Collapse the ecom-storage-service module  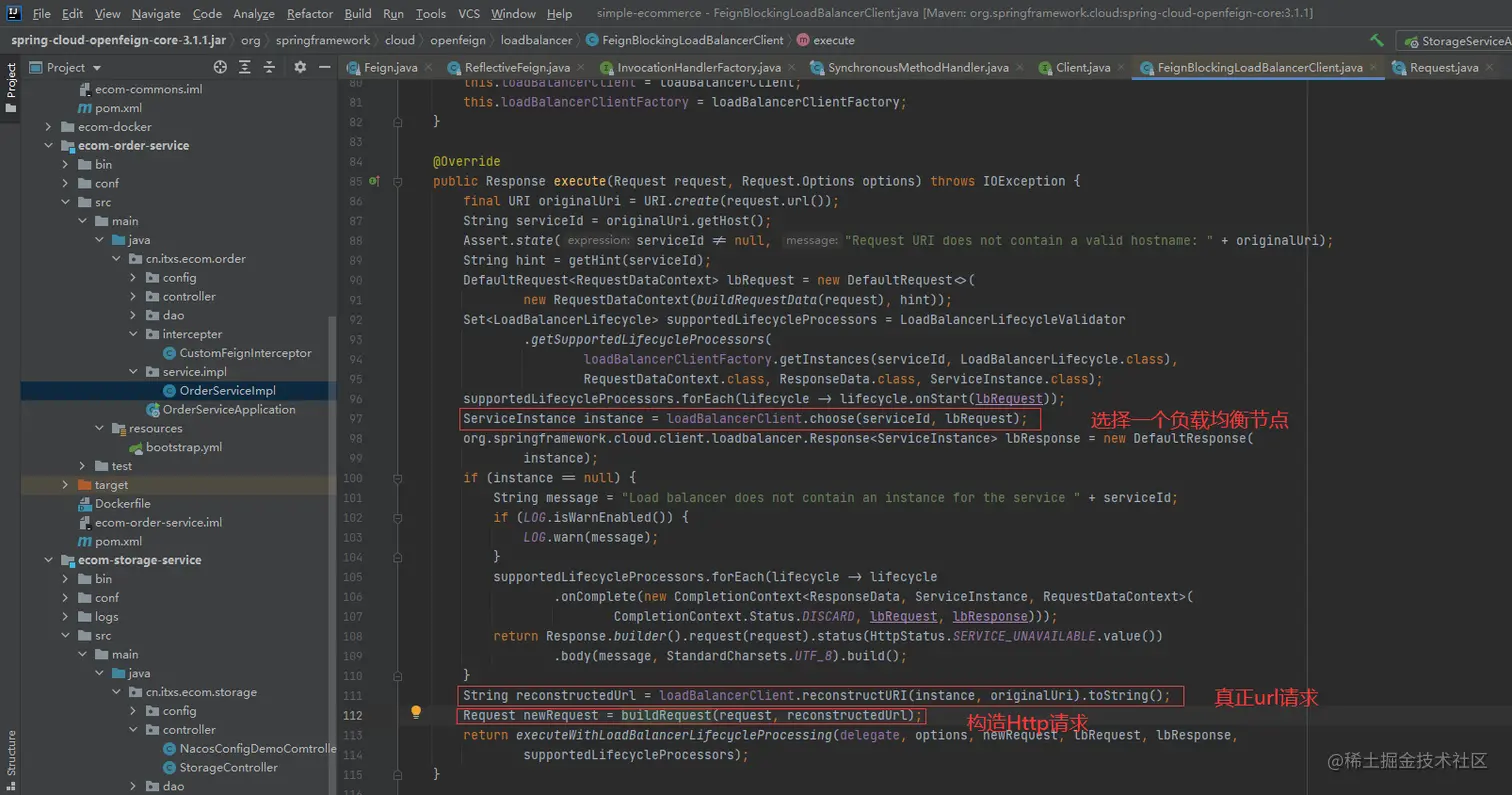click(x=48, y=560)
